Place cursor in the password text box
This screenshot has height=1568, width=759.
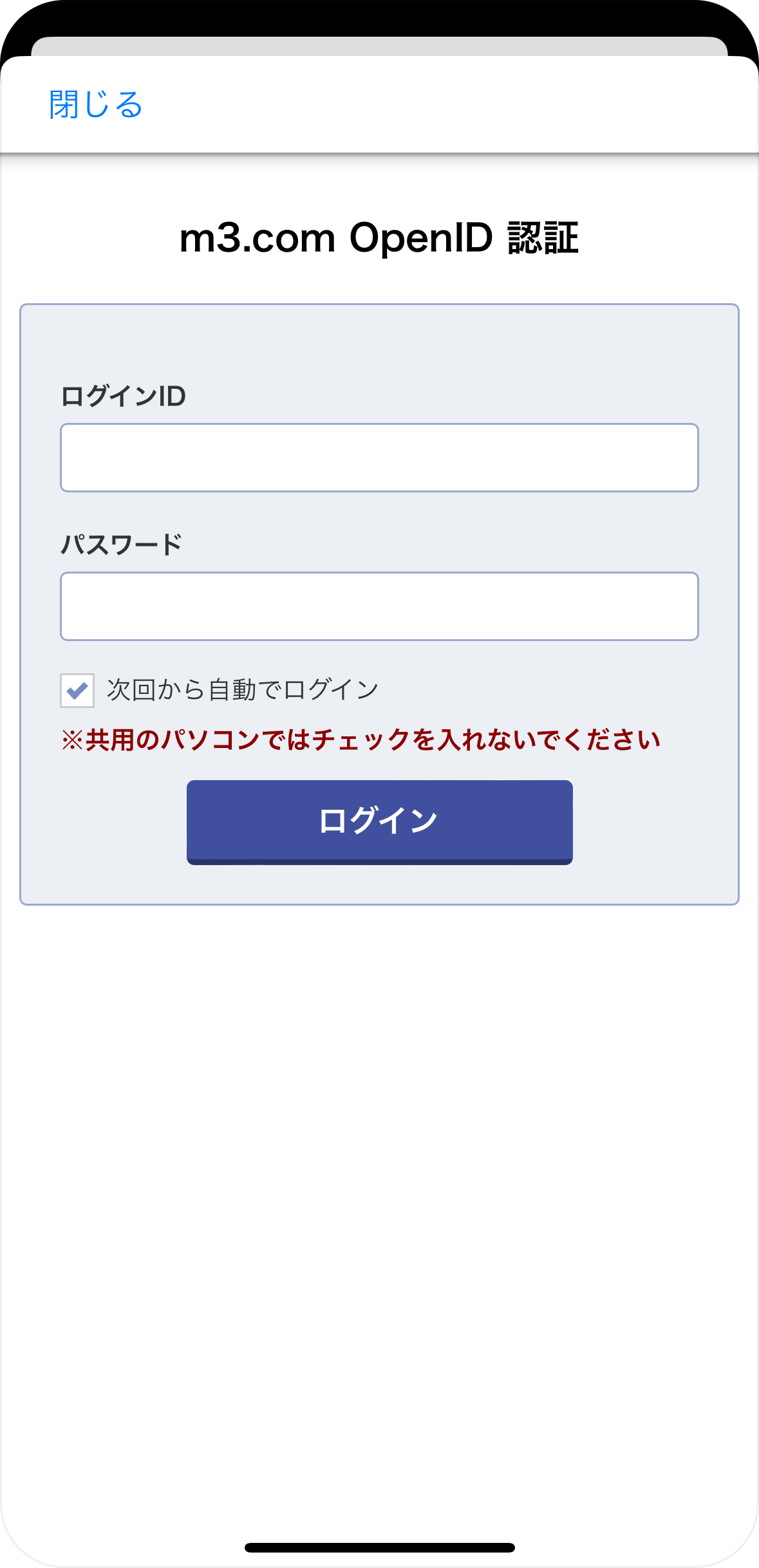point(379,606)
